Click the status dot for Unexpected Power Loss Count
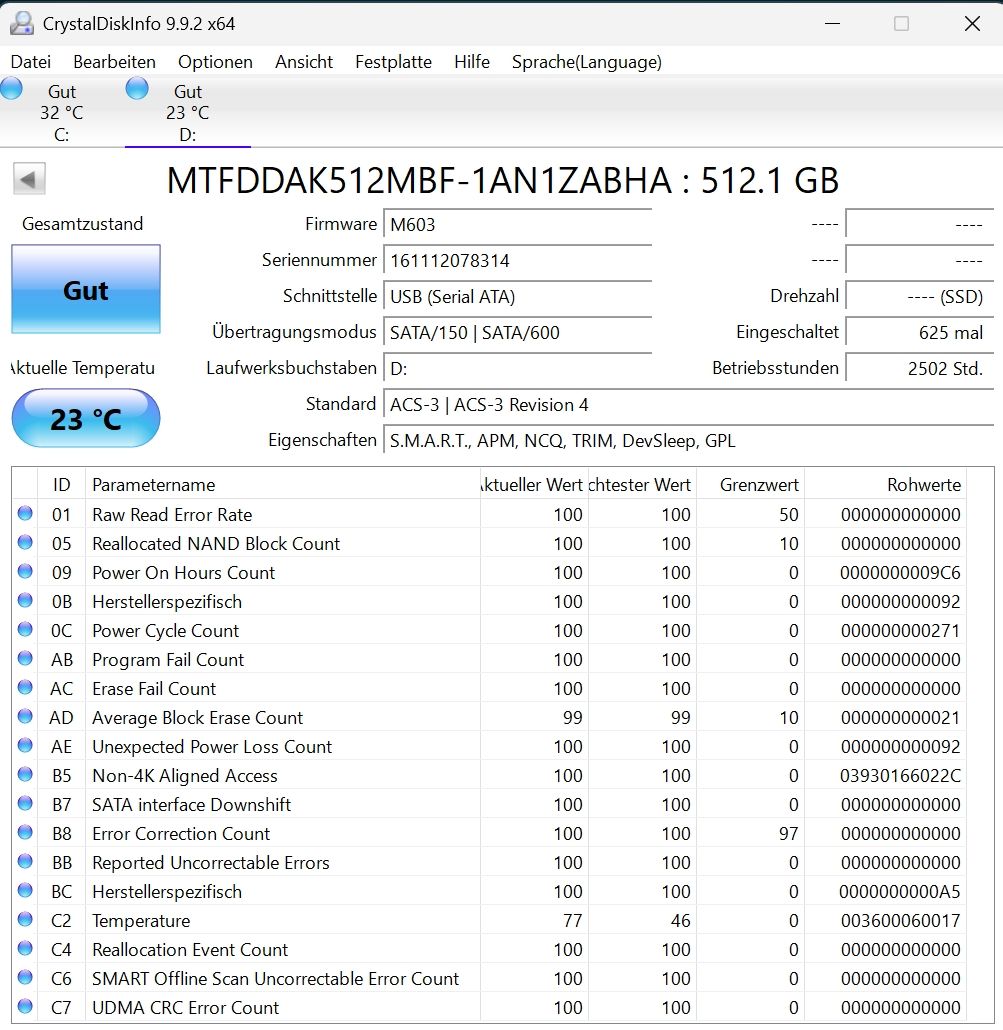The width and height of the screenshot is (1003, 1030). [25, 746]
